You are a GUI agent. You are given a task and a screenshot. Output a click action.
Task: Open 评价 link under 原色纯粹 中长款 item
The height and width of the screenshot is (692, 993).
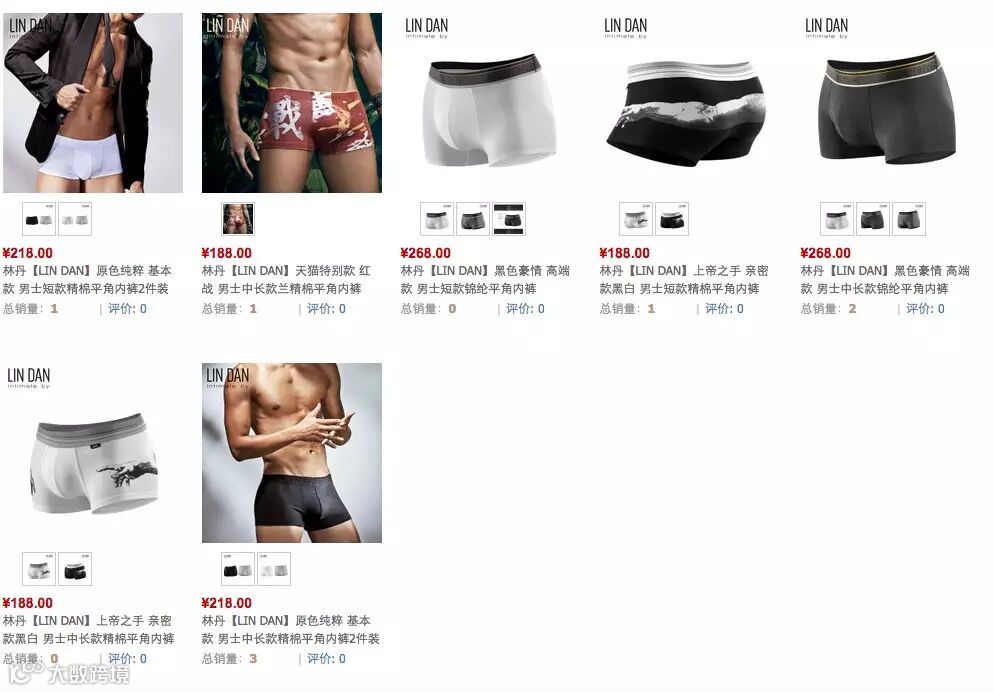click(x=326, y=658)
